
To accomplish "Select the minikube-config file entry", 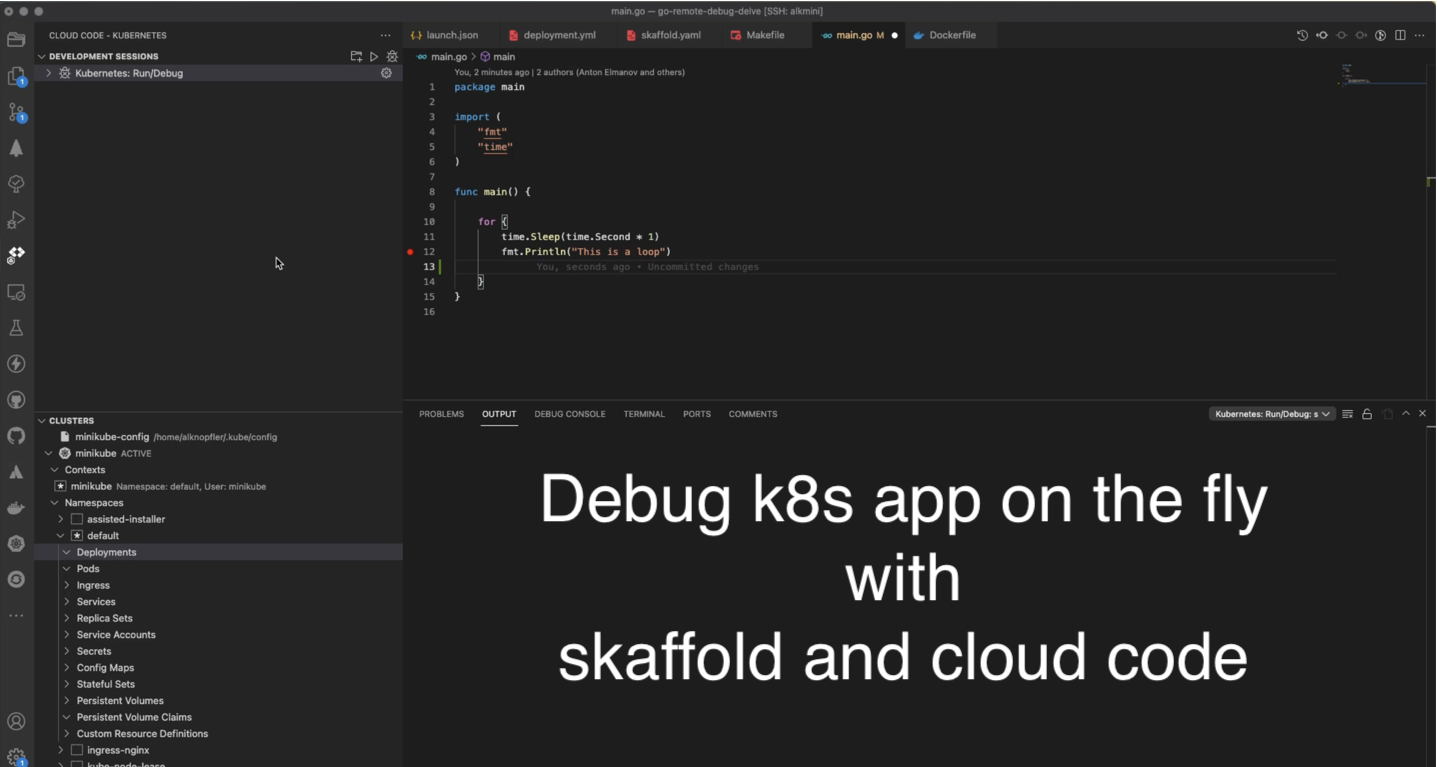I will click(218, 437).
